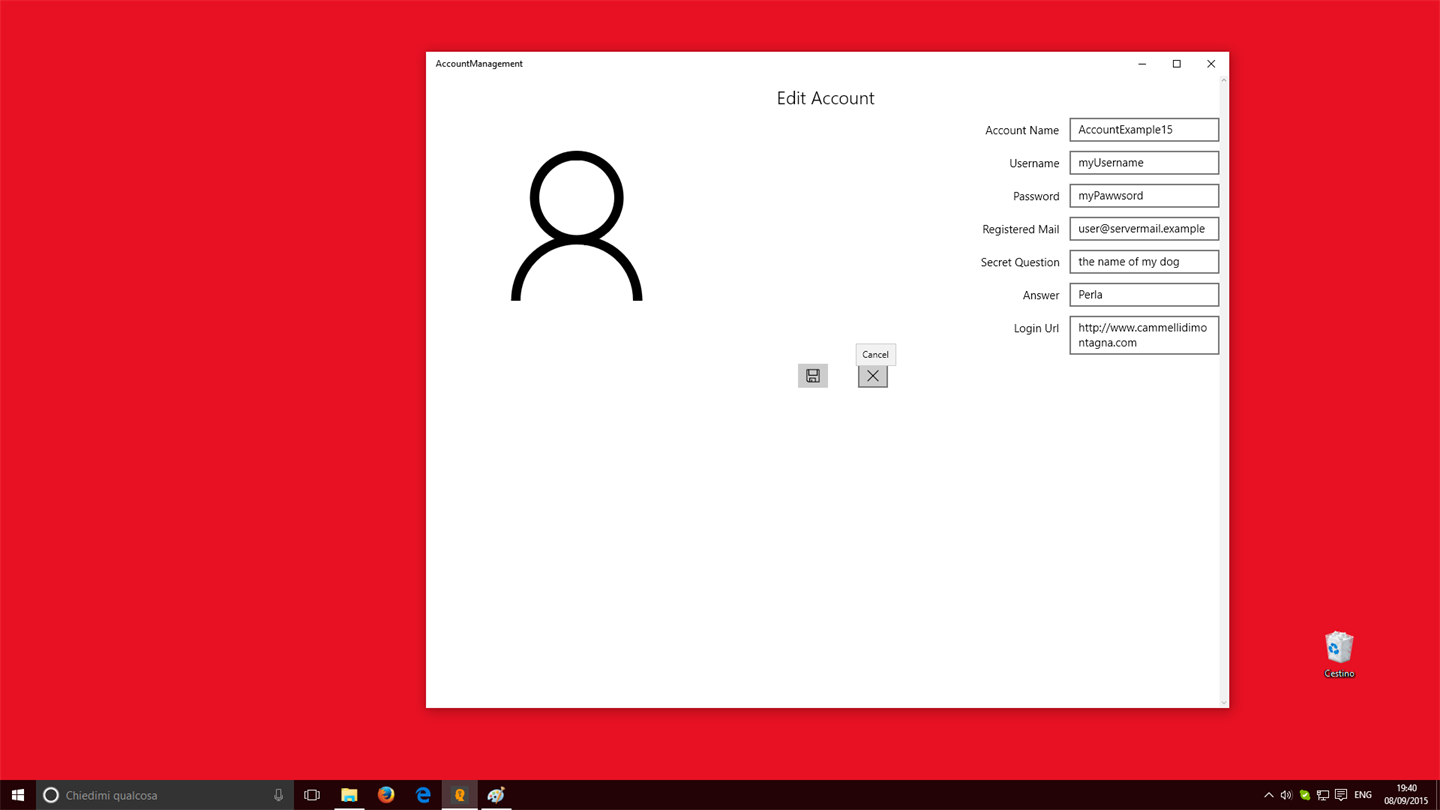The width and height of the screenshot is (1440, 810).
Task: Click the Registered Mail label
Action: (x=1020, y=229)
